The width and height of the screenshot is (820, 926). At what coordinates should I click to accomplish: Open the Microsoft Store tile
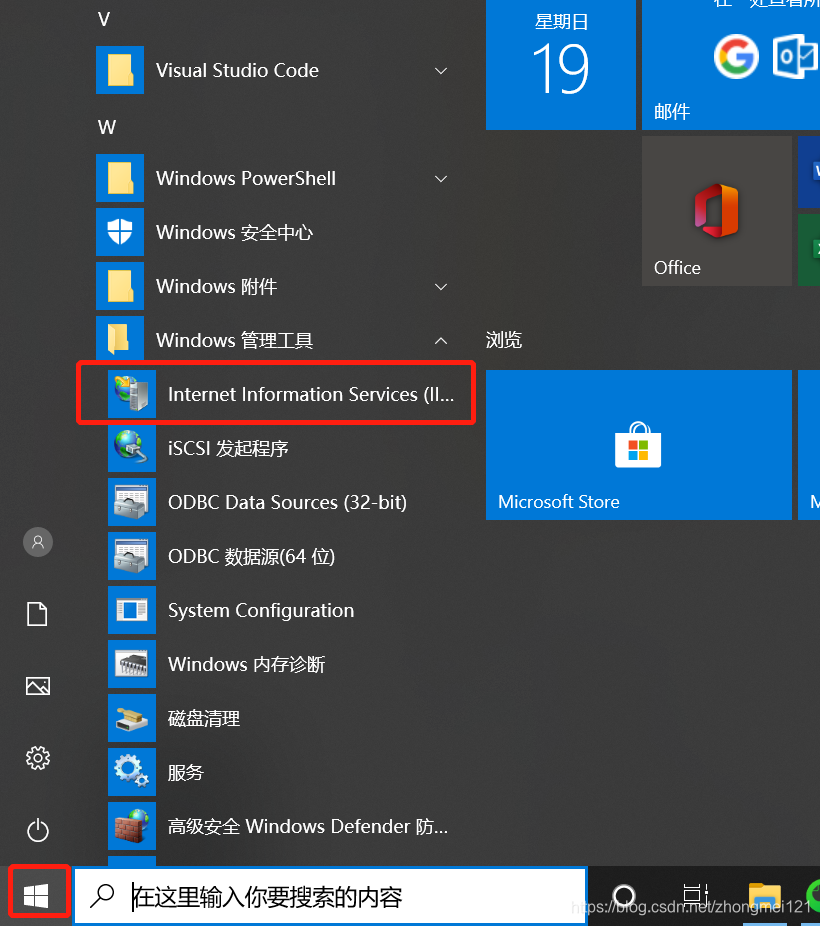(638, 444)
